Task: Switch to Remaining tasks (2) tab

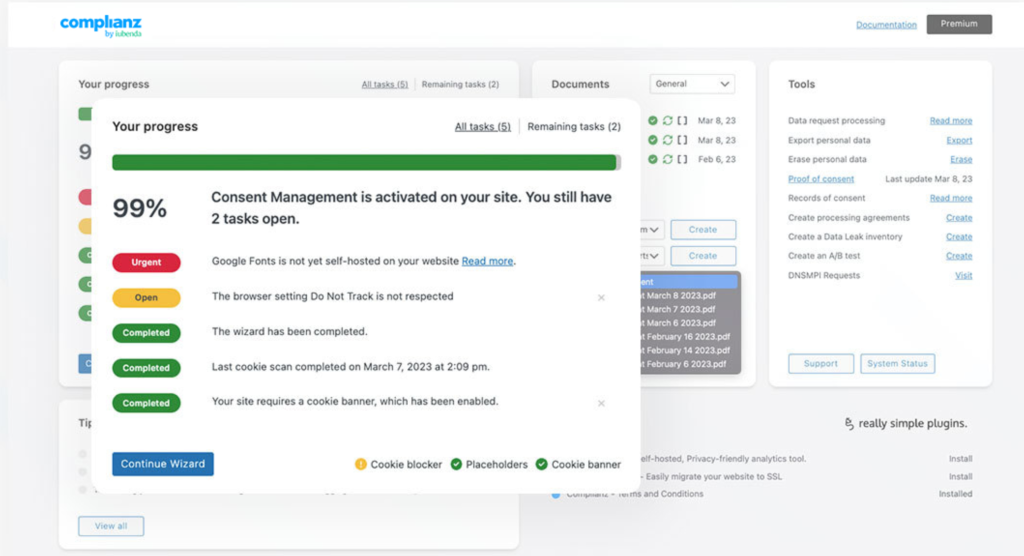Action: [x=574, y=127]
